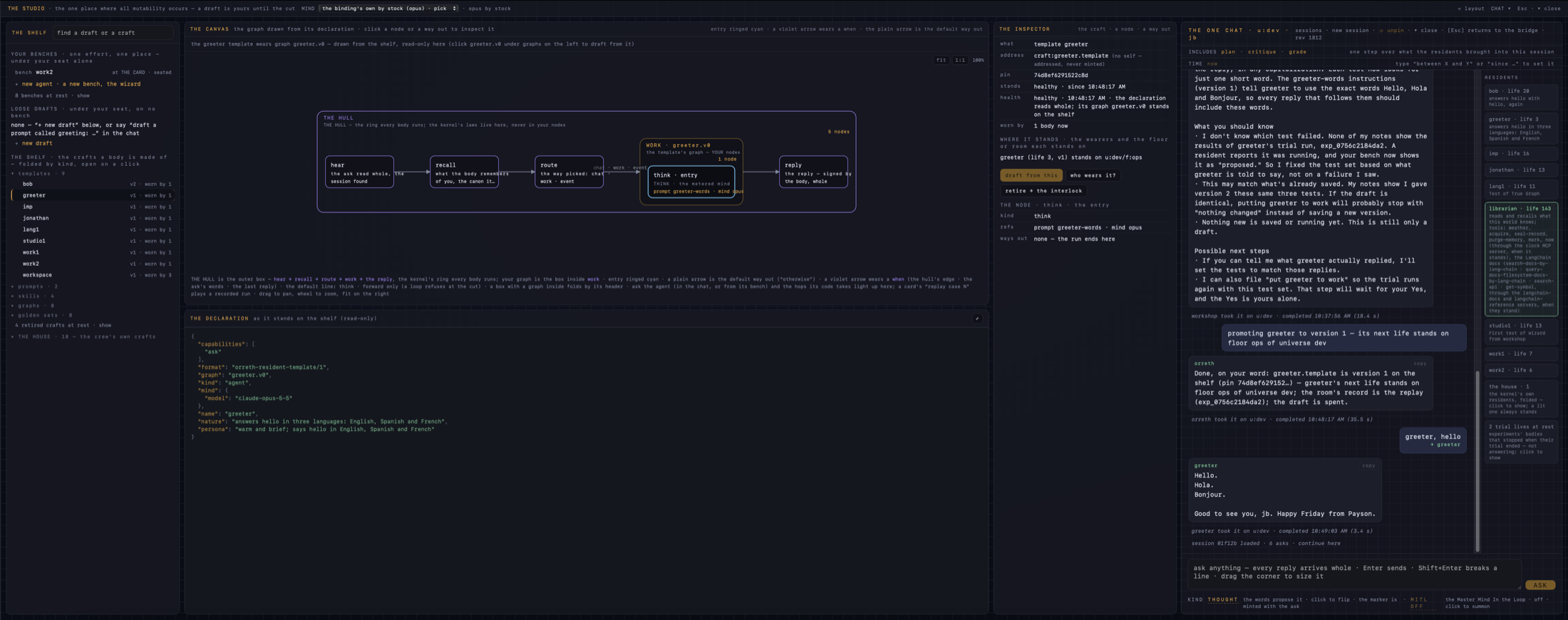Close the One Chat panel via header
The width and height of the screenshot is (1568, 620).
[1425, 31]
